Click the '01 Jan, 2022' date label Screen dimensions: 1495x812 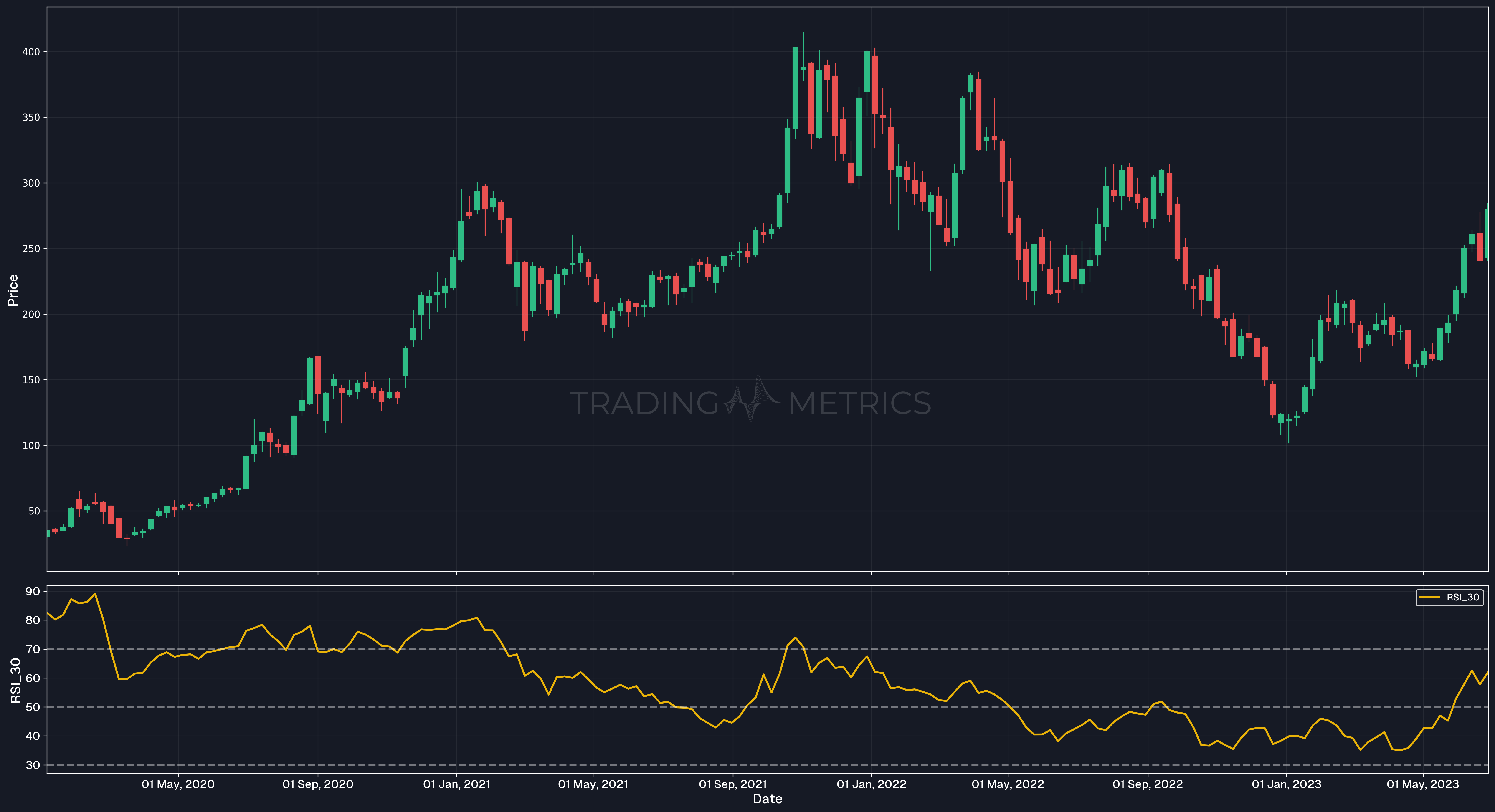pyautogui.click(x=872, y=784)
